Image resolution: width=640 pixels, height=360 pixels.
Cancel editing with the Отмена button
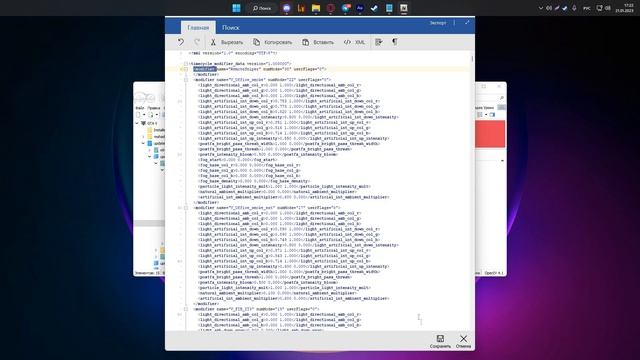[463, 342]
